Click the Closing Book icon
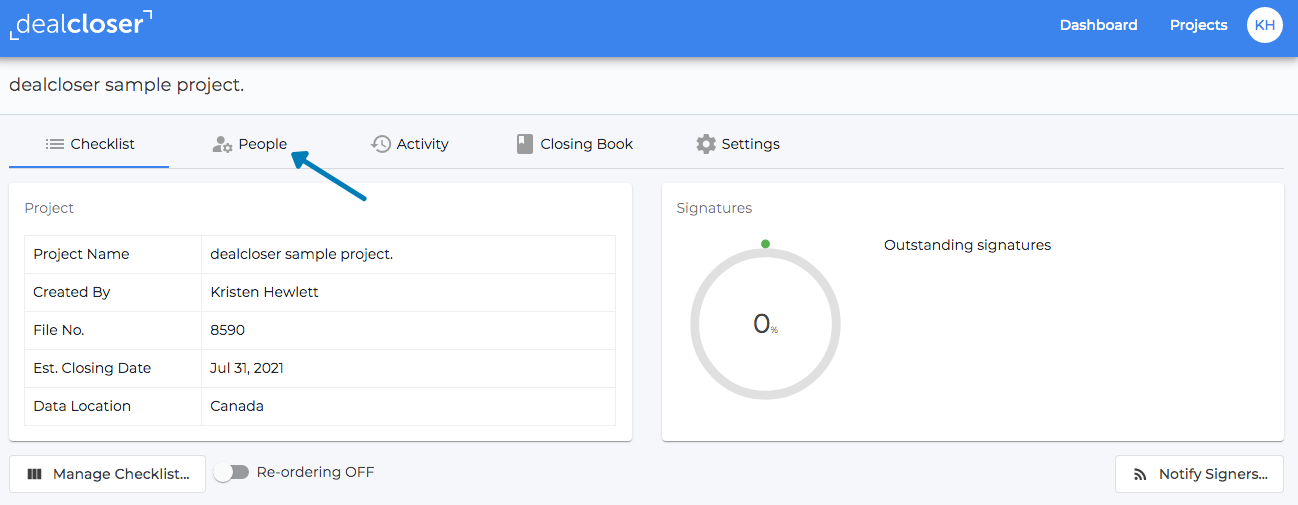This screenshot has height=505, width=1298. coord(525,144)
